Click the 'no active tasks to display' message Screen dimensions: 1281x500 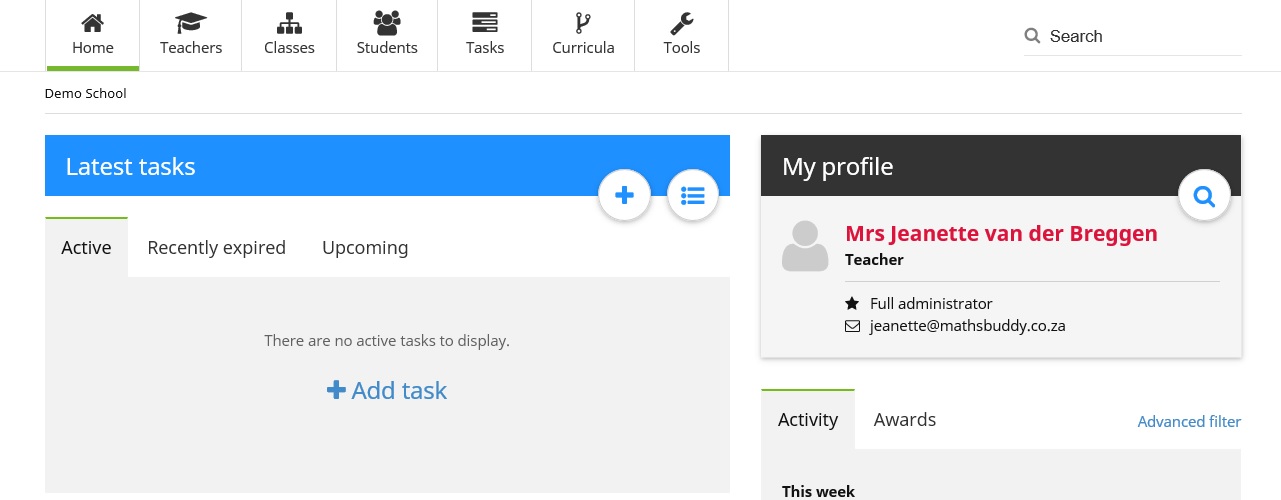click(387, 341)
